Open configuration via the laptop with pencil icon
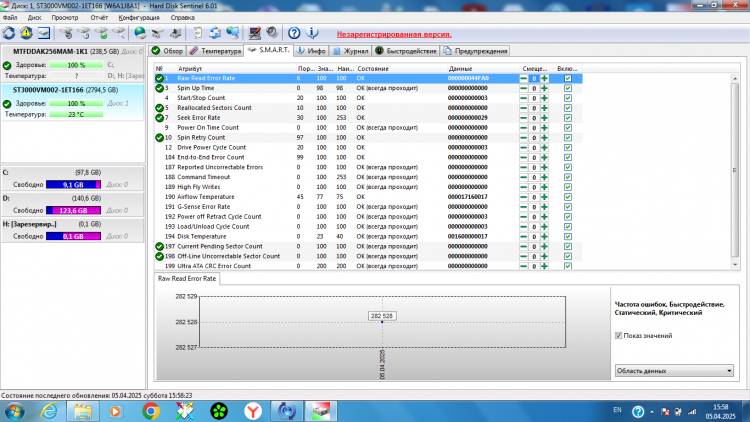The image size is (750, 422). coord(255,33)
